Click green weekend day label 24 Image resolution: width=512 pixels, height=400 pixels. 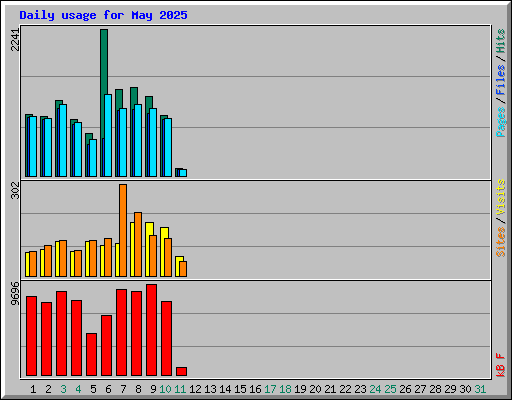point(375,389)
